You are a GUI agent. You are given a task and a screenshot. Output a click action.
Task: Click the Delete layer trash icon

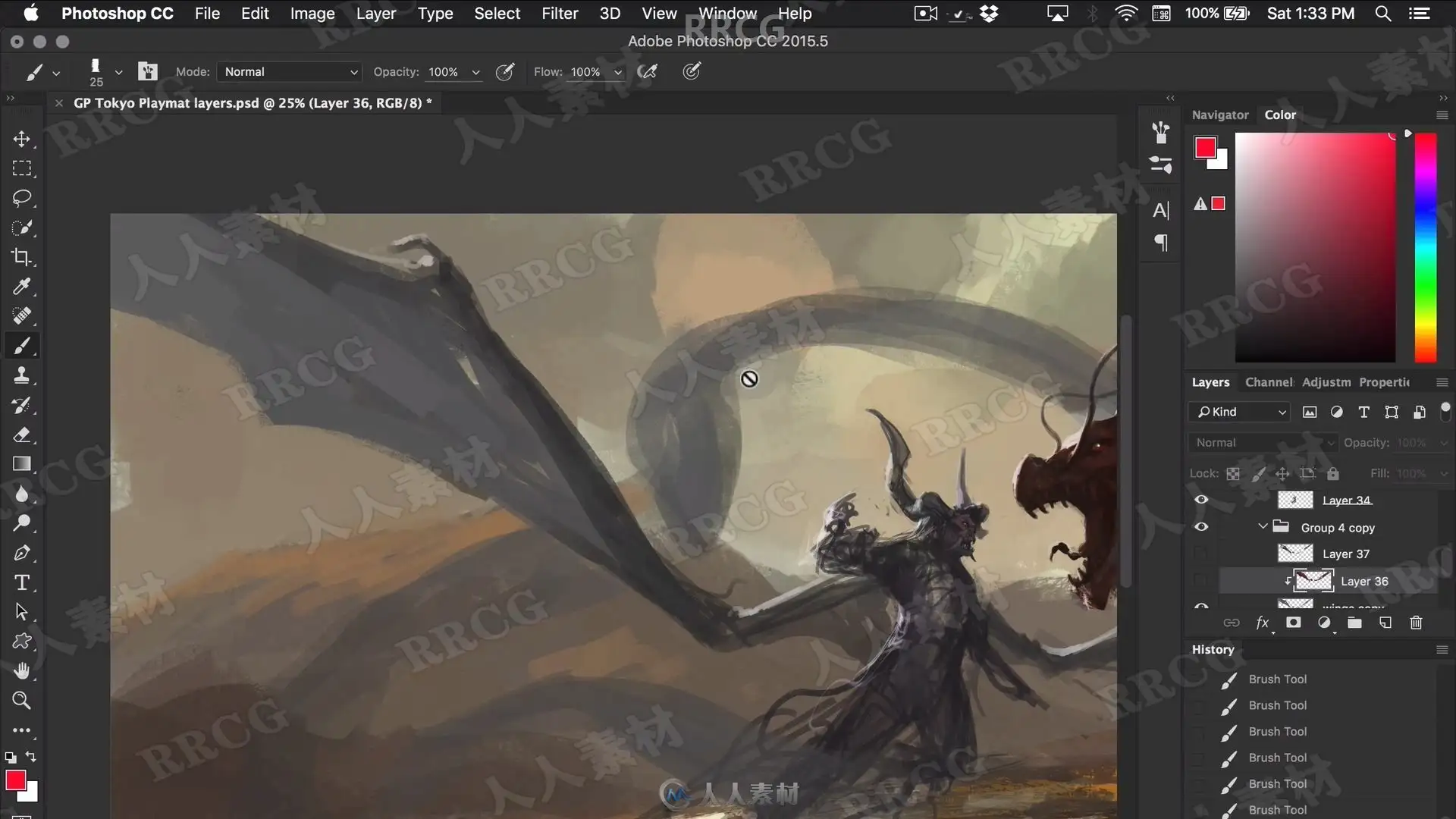(1416, 623)
